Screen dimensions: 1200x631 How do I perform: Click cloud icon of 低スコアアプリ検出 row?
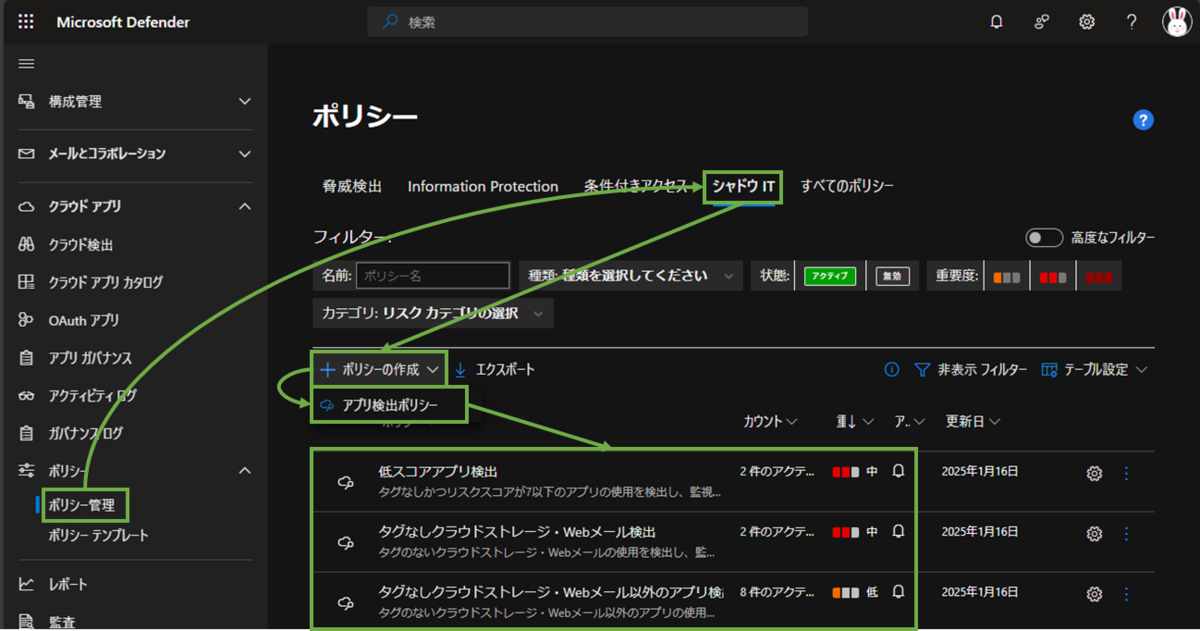coord(346,482)
